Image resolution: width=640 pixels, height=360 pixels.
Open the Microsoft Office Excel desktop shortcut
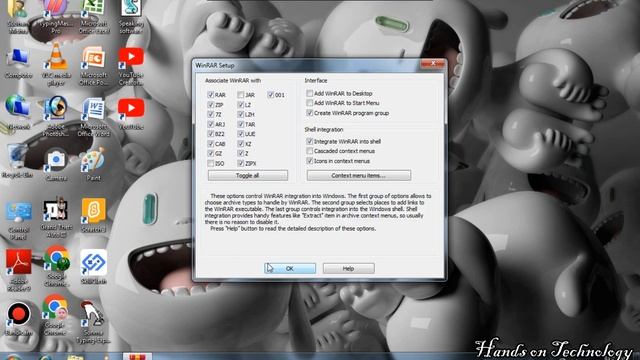point(93,16)
